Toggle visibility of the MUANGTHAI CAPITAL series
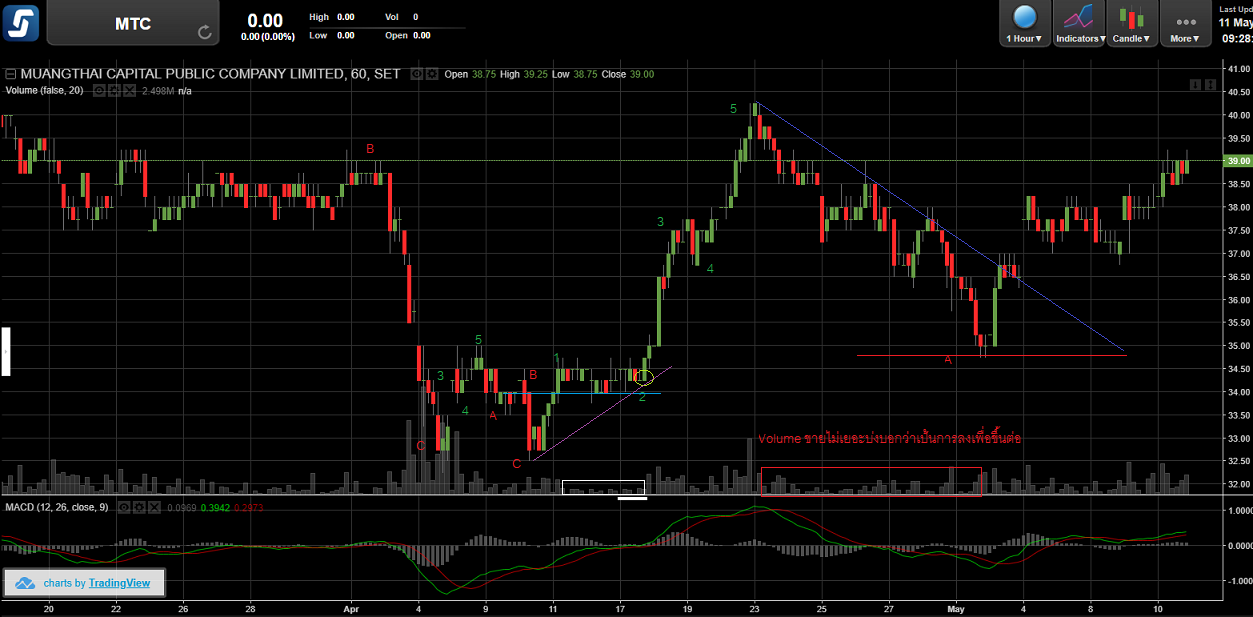This screenshot has width=1253, height=617. coord(417,74)
